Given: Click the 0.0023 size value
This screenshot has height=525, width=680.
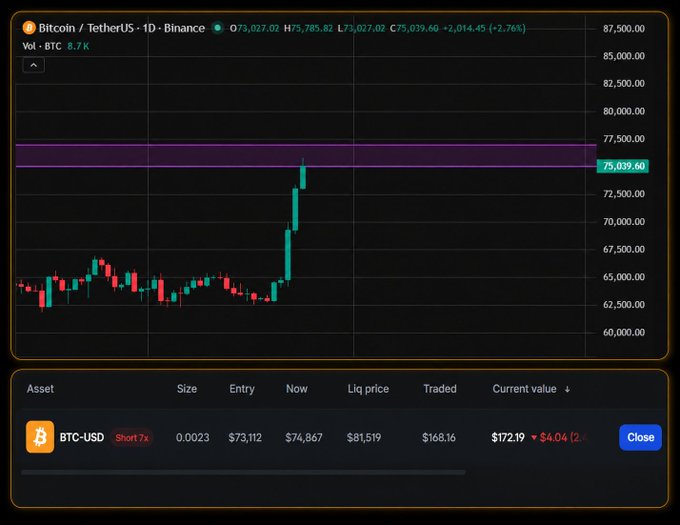Looking at the screenshot, I should coord(193,437).
